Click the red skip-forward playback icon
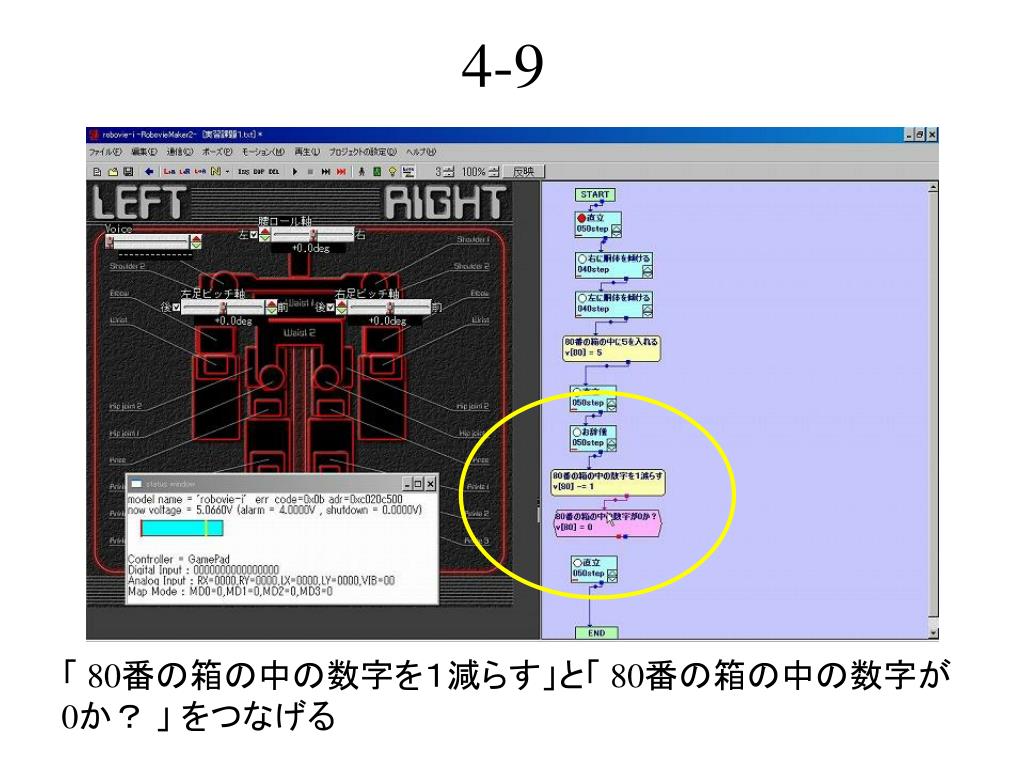The width and height of the screenshot is (1024, 768). point(341,172)
